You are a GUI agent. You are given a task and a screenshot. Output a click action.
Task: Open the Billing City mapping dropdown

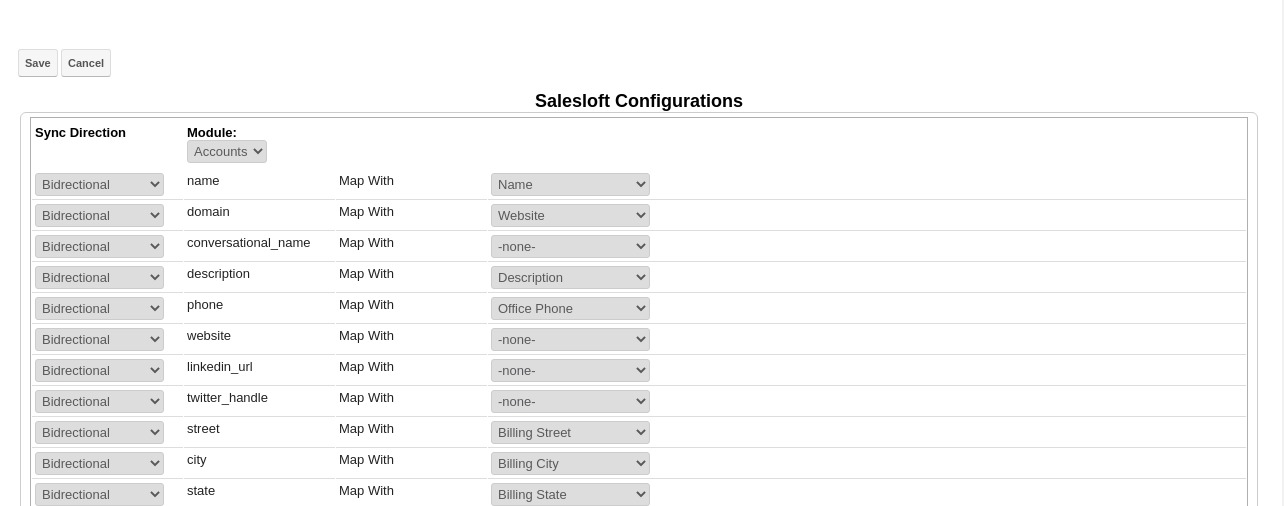click(570, 464)
